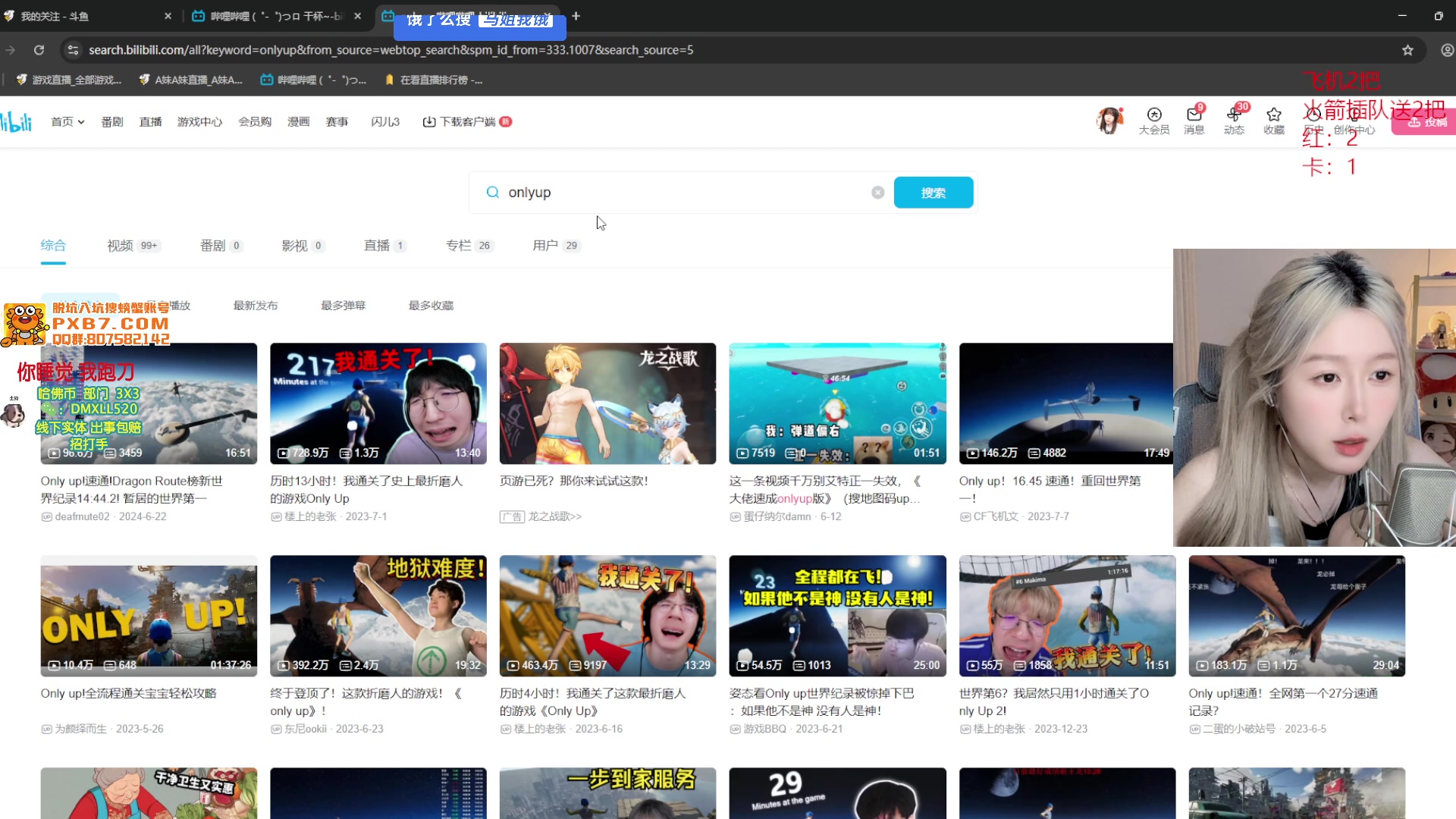Image resolution: width=1456 pixels, height=819 pixels.
Task: Select the 综合 results tab
Action: click(x=53, y=246)
